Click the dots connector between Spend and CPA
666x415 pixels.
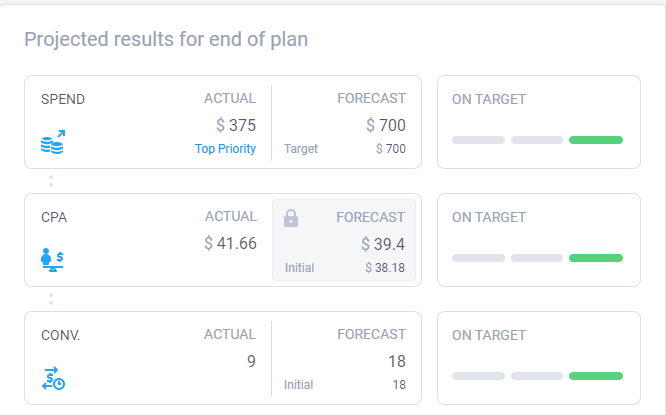pyautogui.click(x=51, y=181)
